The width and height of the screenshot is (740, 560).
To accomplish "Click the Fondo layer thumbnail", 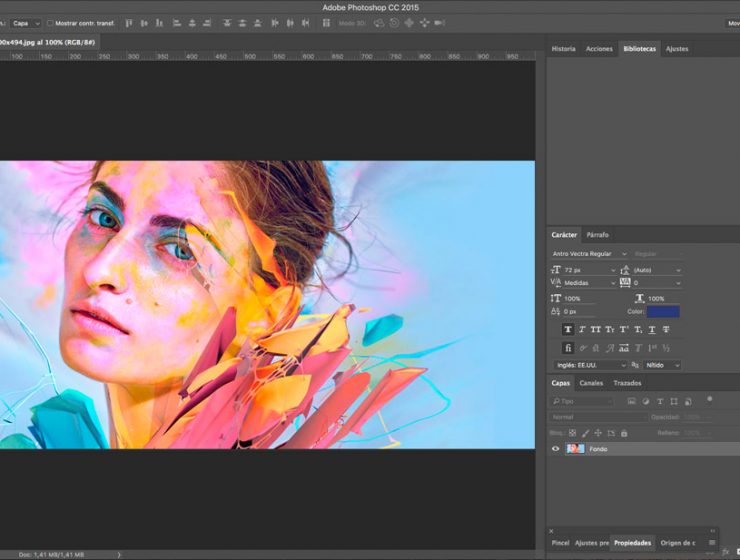I will [x=575, y=449].
